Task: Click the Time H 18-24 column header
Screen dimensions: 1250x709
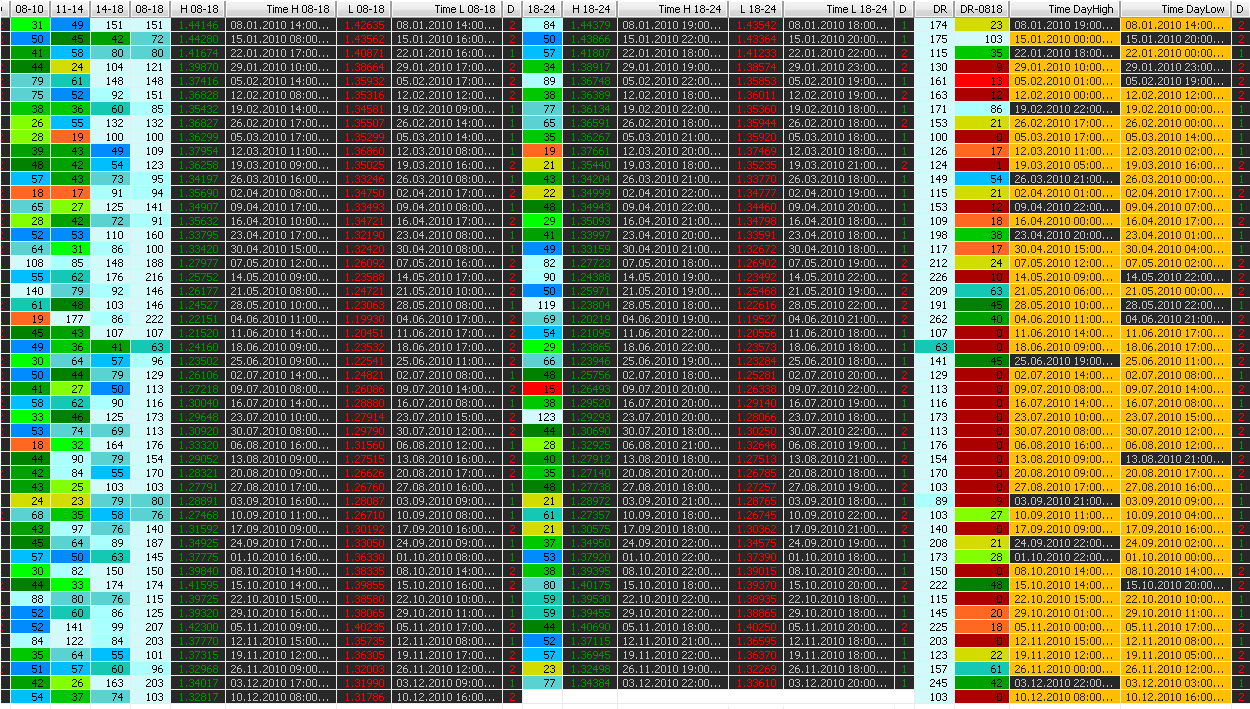Action: (672, 8)
